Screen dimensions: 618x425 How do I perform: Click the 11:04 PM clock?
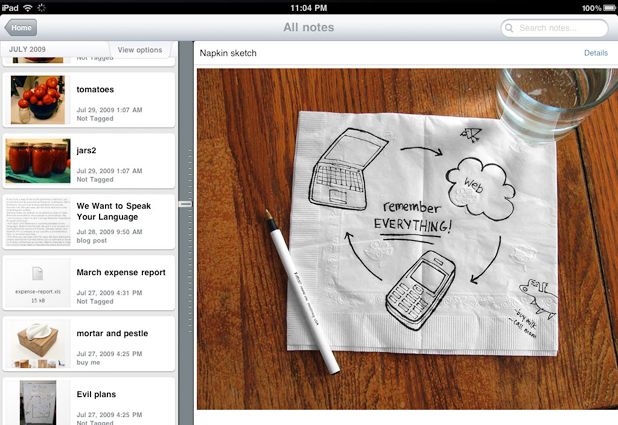(x=309, y=7)
